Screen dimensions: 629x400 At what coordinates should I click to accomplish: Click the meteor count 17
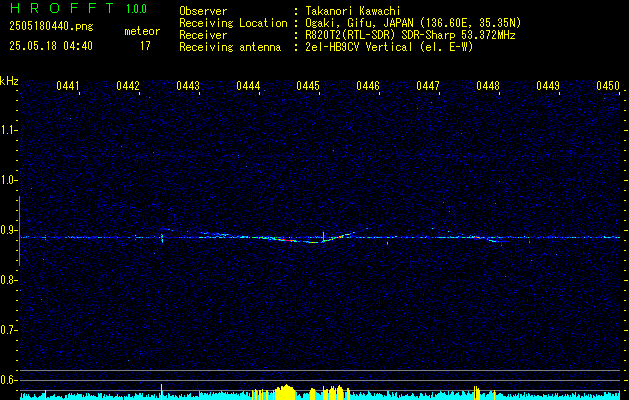[x=145, y=46]
